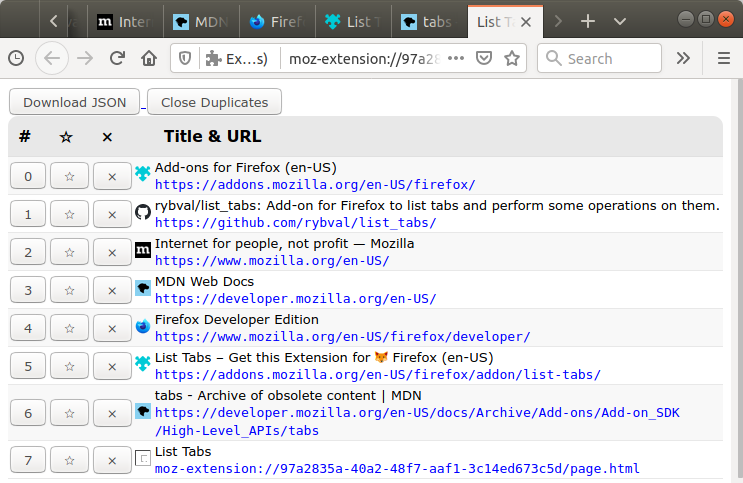This screenshot has height=483, width=743.
Task: Close the MDN Web Docs row tab
Action: [x=112, y=290]
